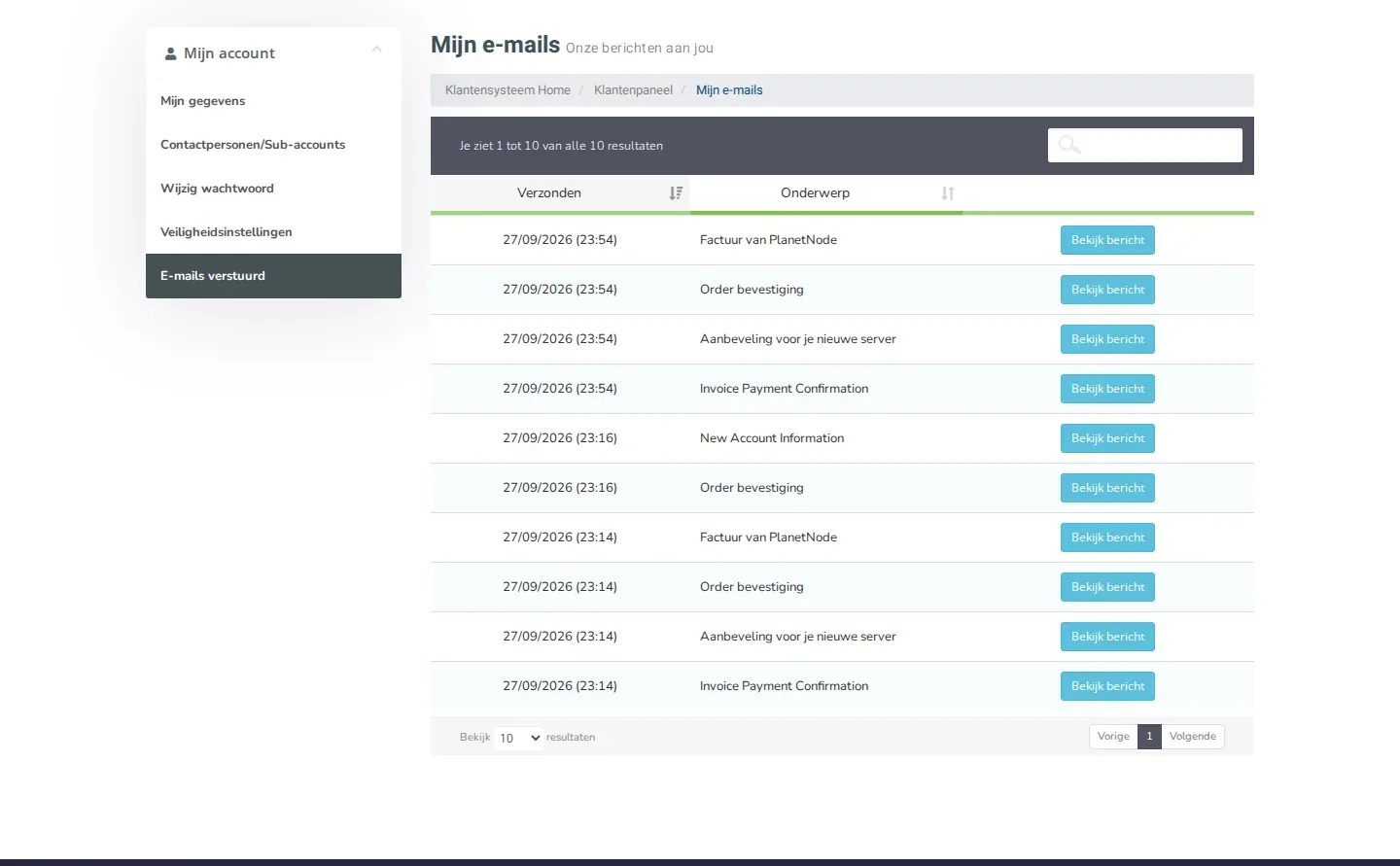Select E-mails verstuurd menu item
Viewport: 1400px width, 866px height.
pos(273,276)
